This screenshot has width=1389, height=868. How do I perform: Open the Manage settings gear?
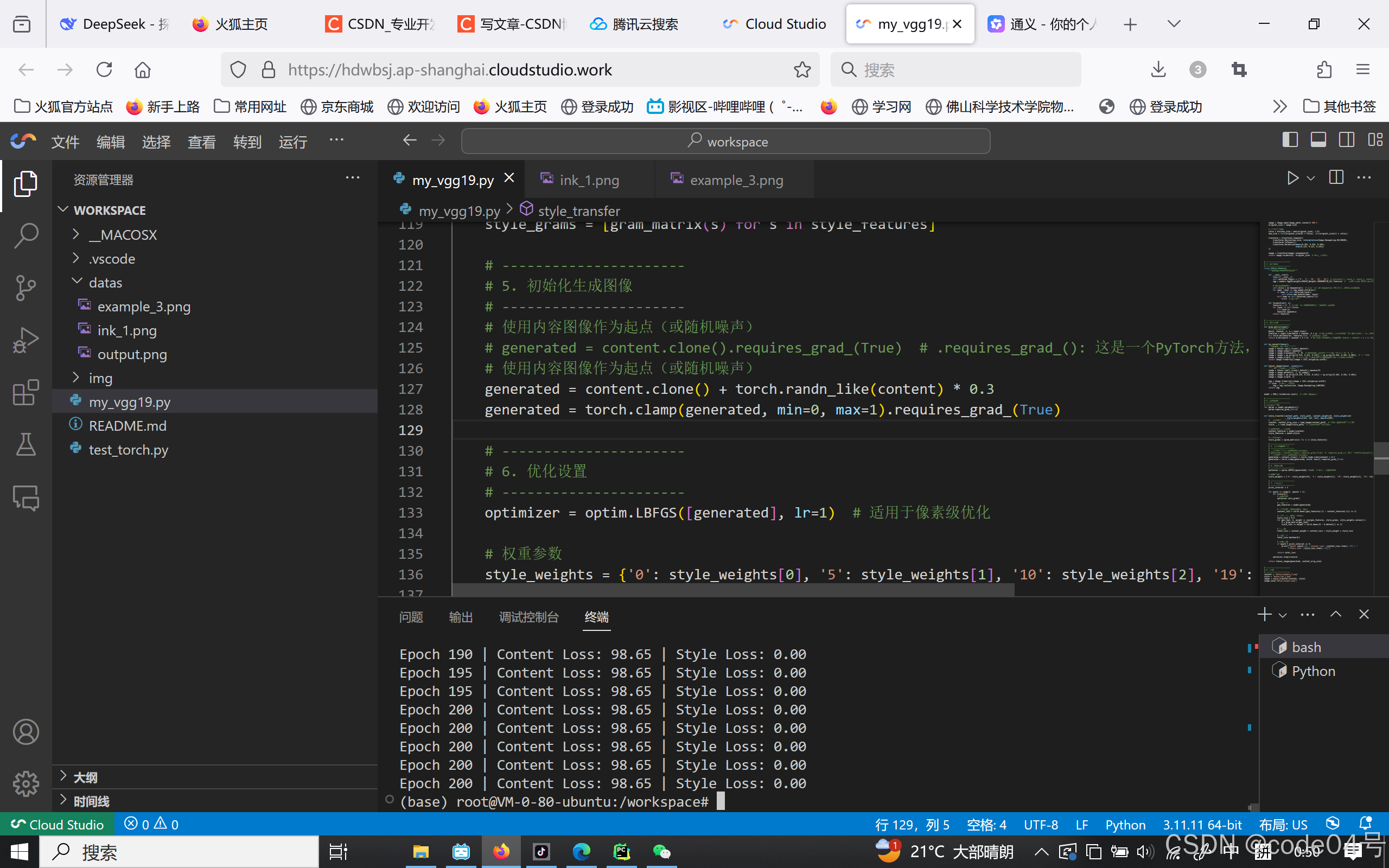(26, 783)
